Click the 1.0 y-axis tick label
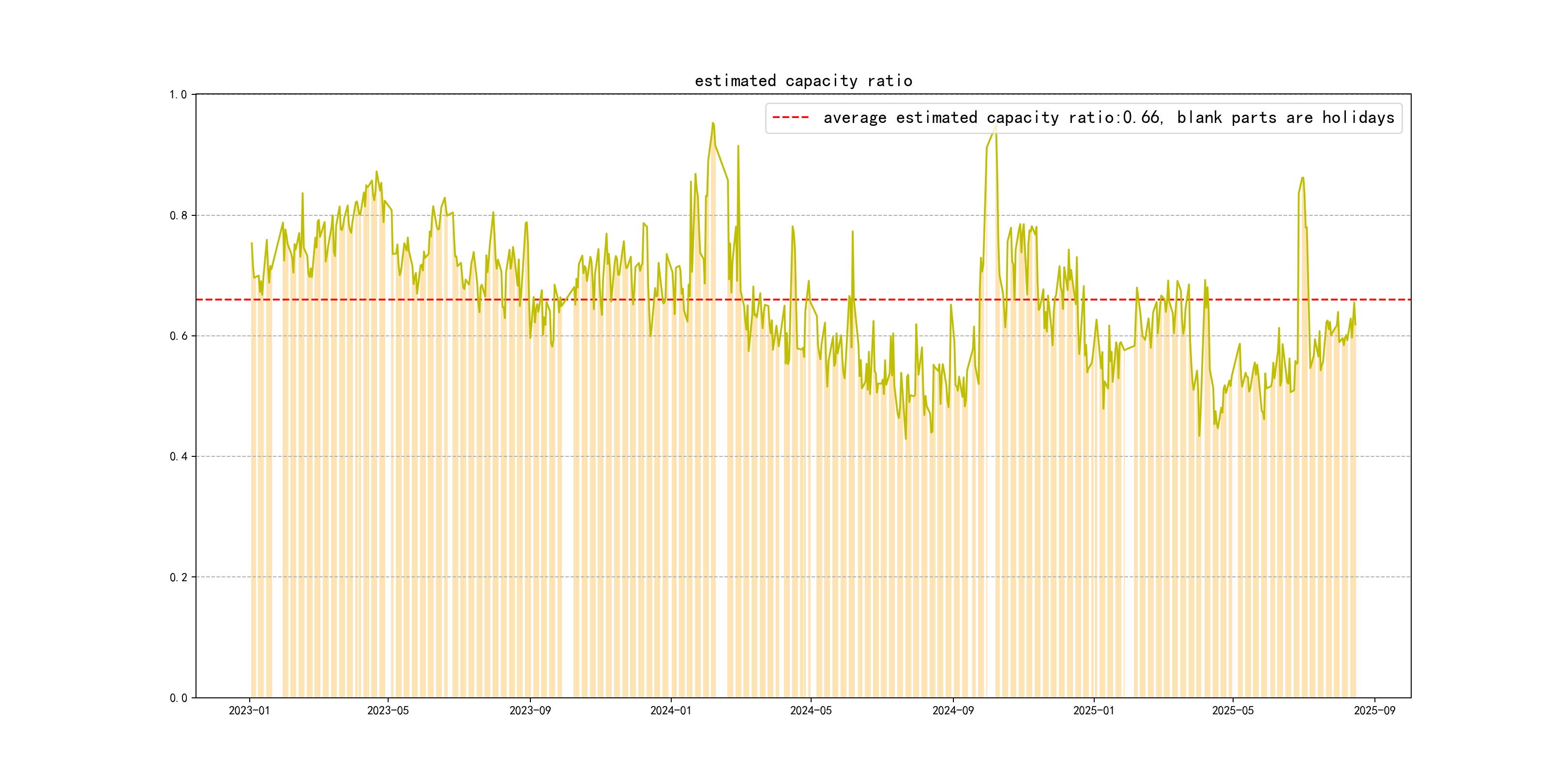The height and width of the screenshot is (784, 1568). tap(178, 95)
